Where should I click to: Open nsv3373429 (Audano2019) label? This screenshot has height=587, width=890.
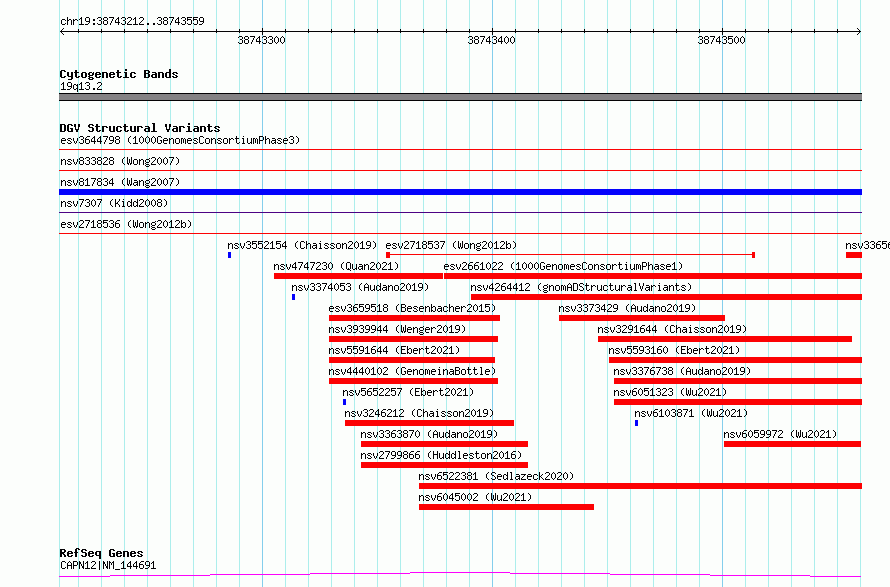[x=627, y=308]
